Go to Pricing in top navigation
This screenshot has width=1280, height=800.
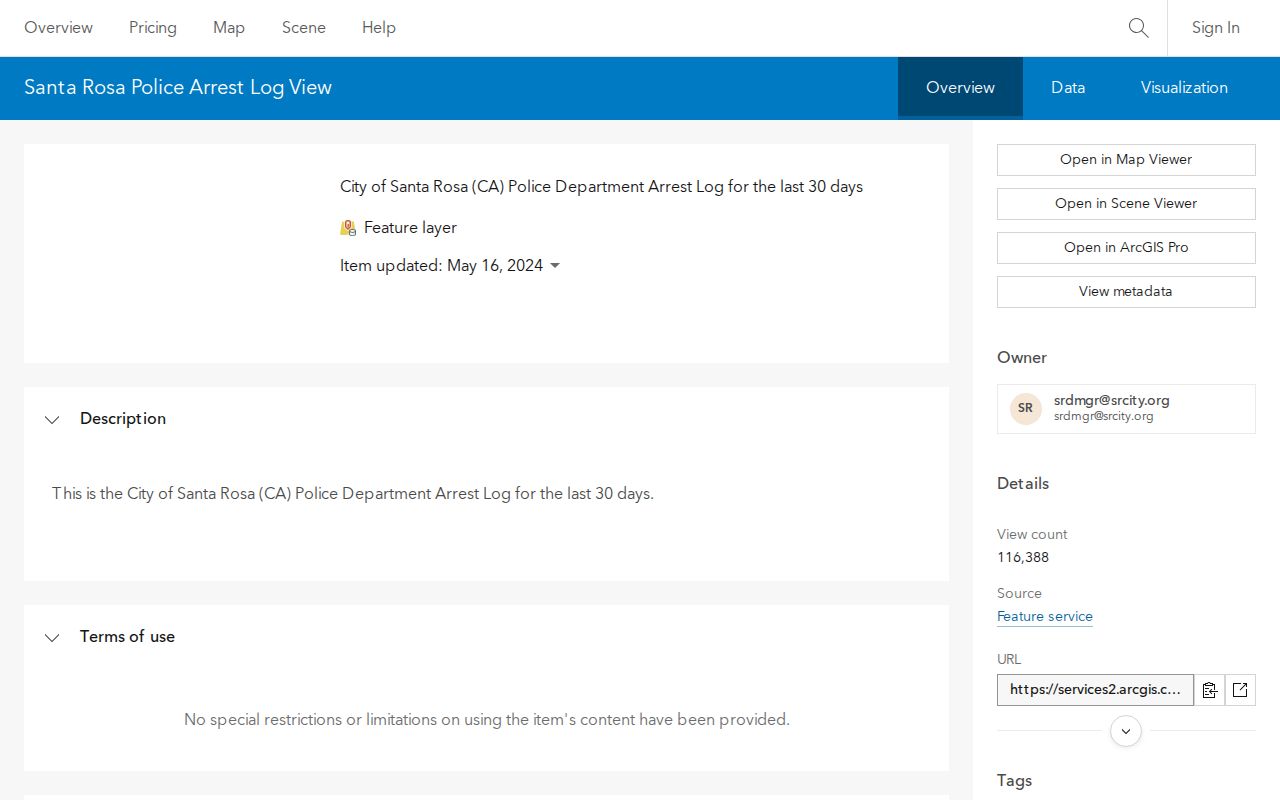coord(153,28)
